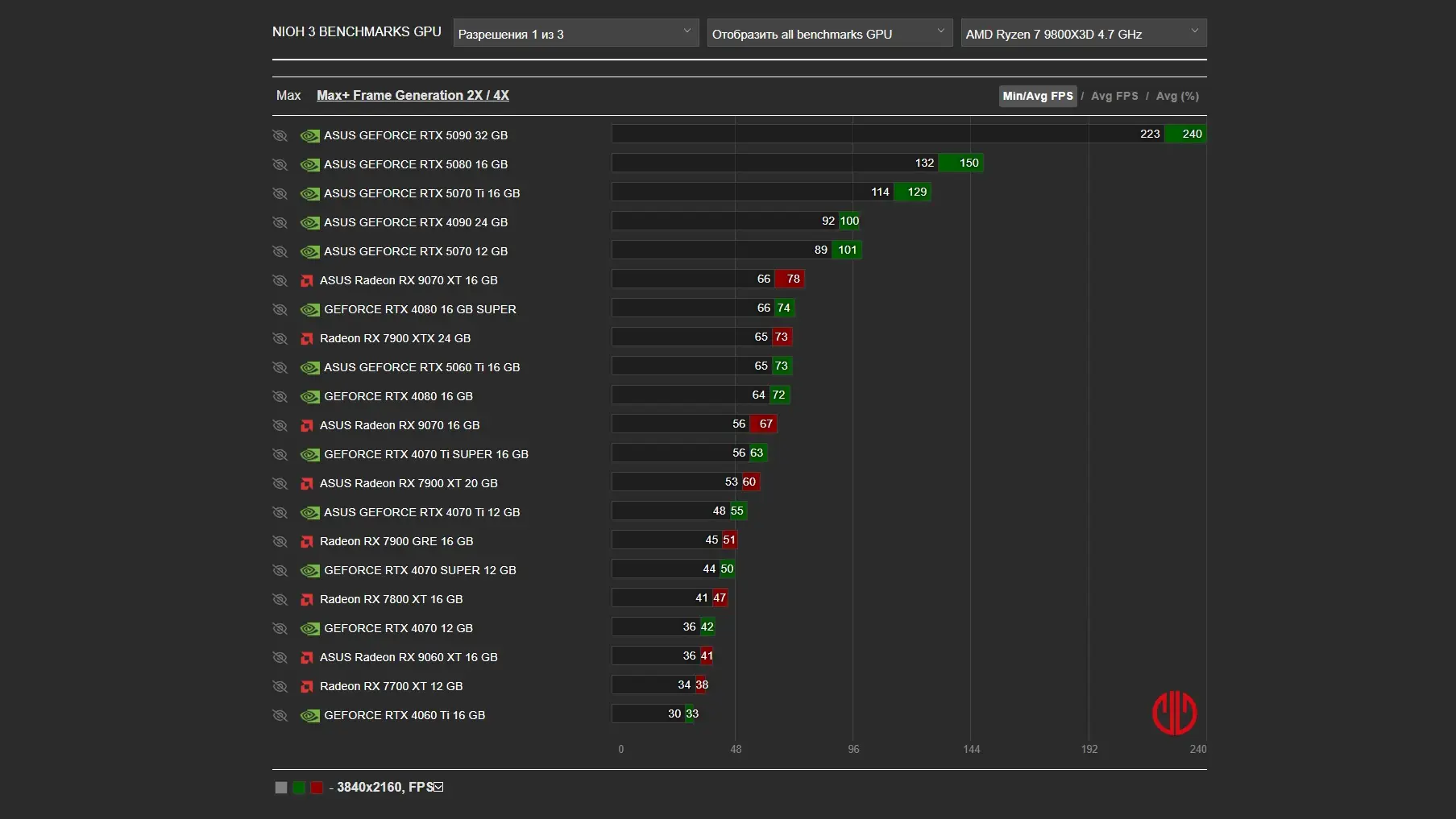Viewport: 1456px width, 819px height.
Task: Open the 'Отобразить all benchmarks GPU' dropdown
Action: (x=830, y=33)
